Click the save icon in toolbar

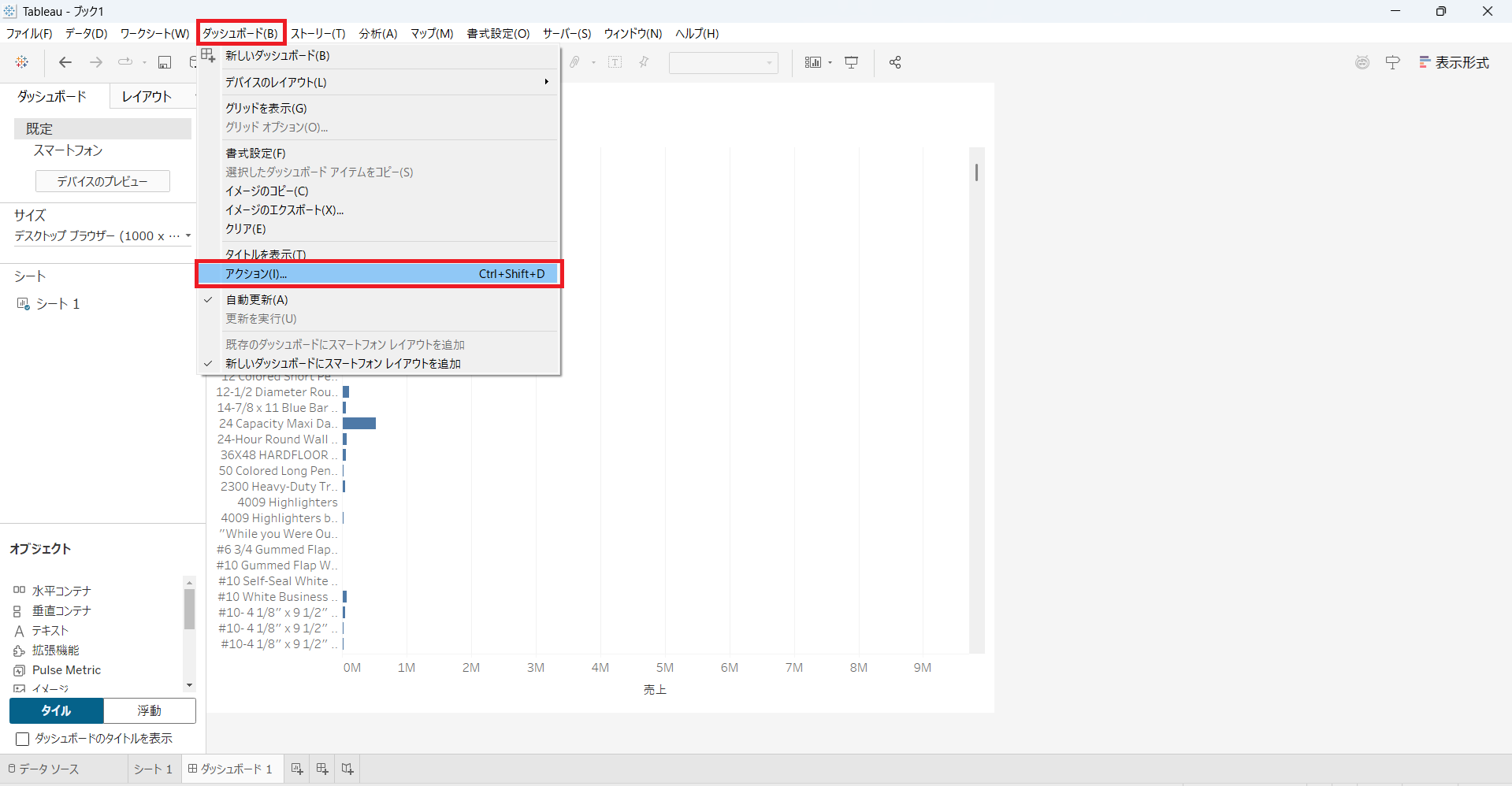click(165, 62)
